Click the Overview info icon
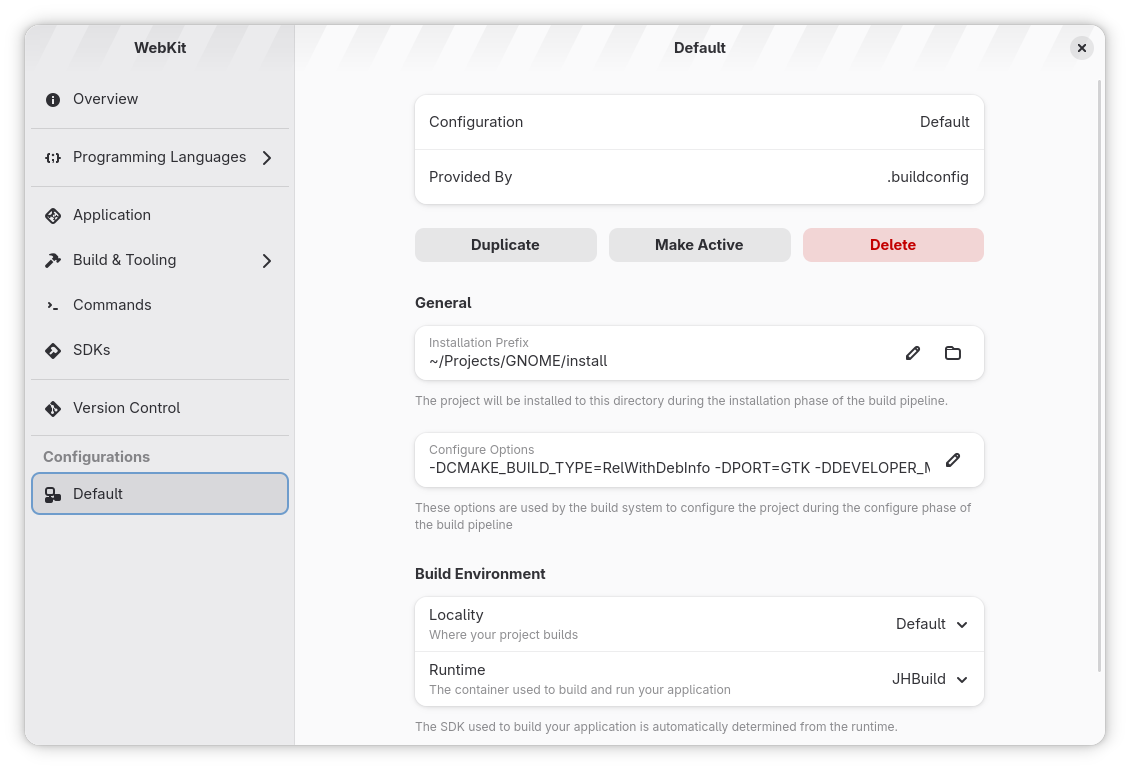Screen dimensions: 1130x770 tap(53, 99)
